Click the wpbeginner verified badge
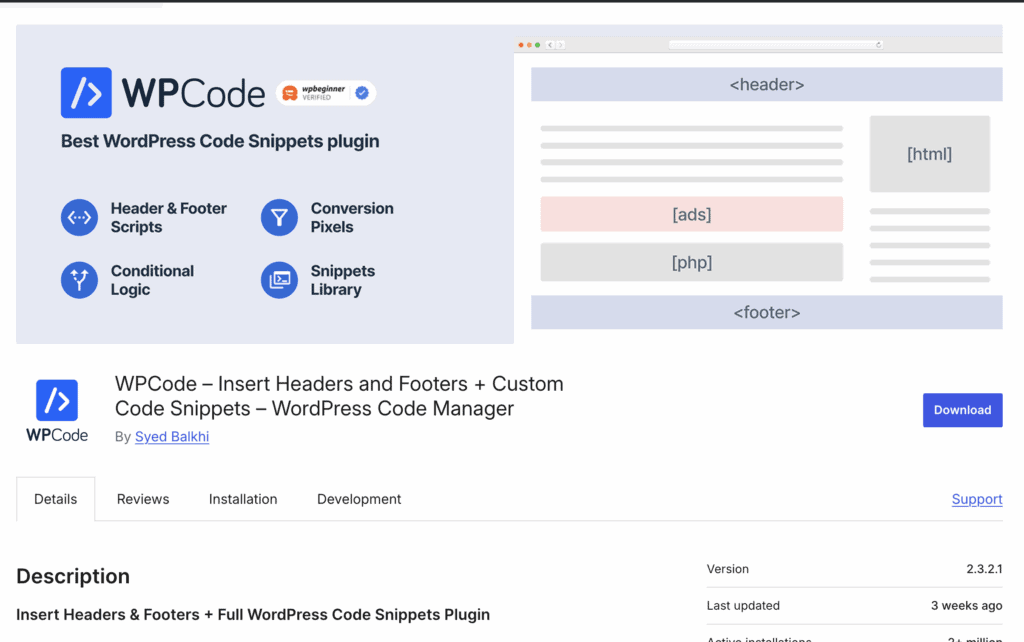1024x642 pixels. [325, 93]
